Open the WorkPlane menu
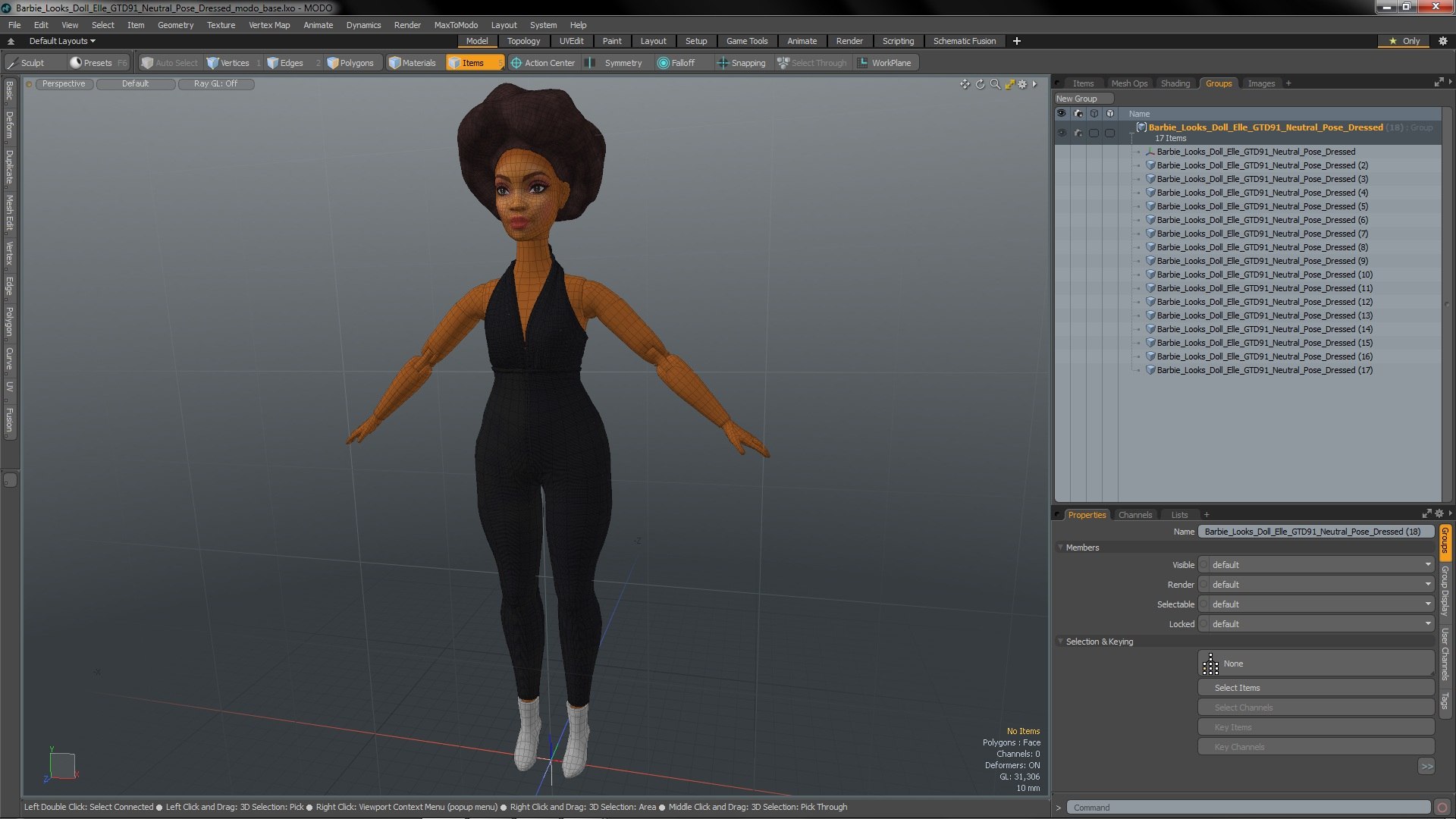Screen dimensions: 1456x819 click(x=885, y=63)
